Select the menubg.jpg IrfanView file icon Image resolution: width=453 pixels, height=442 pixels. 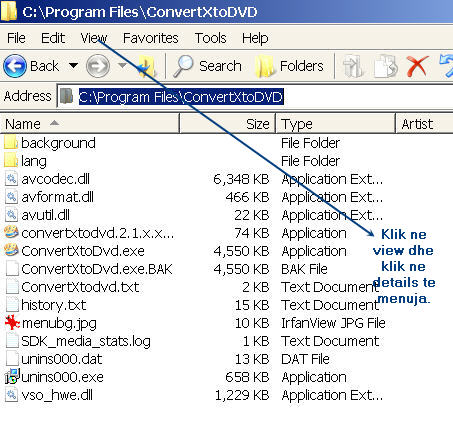[12, 323]
